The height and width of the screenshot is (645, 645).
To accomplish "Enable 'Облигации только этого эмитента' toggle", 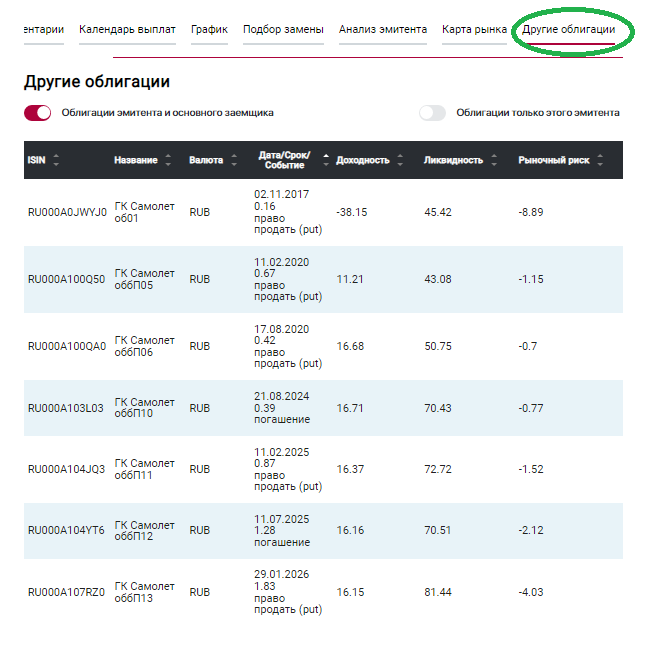I will (432, 113).
